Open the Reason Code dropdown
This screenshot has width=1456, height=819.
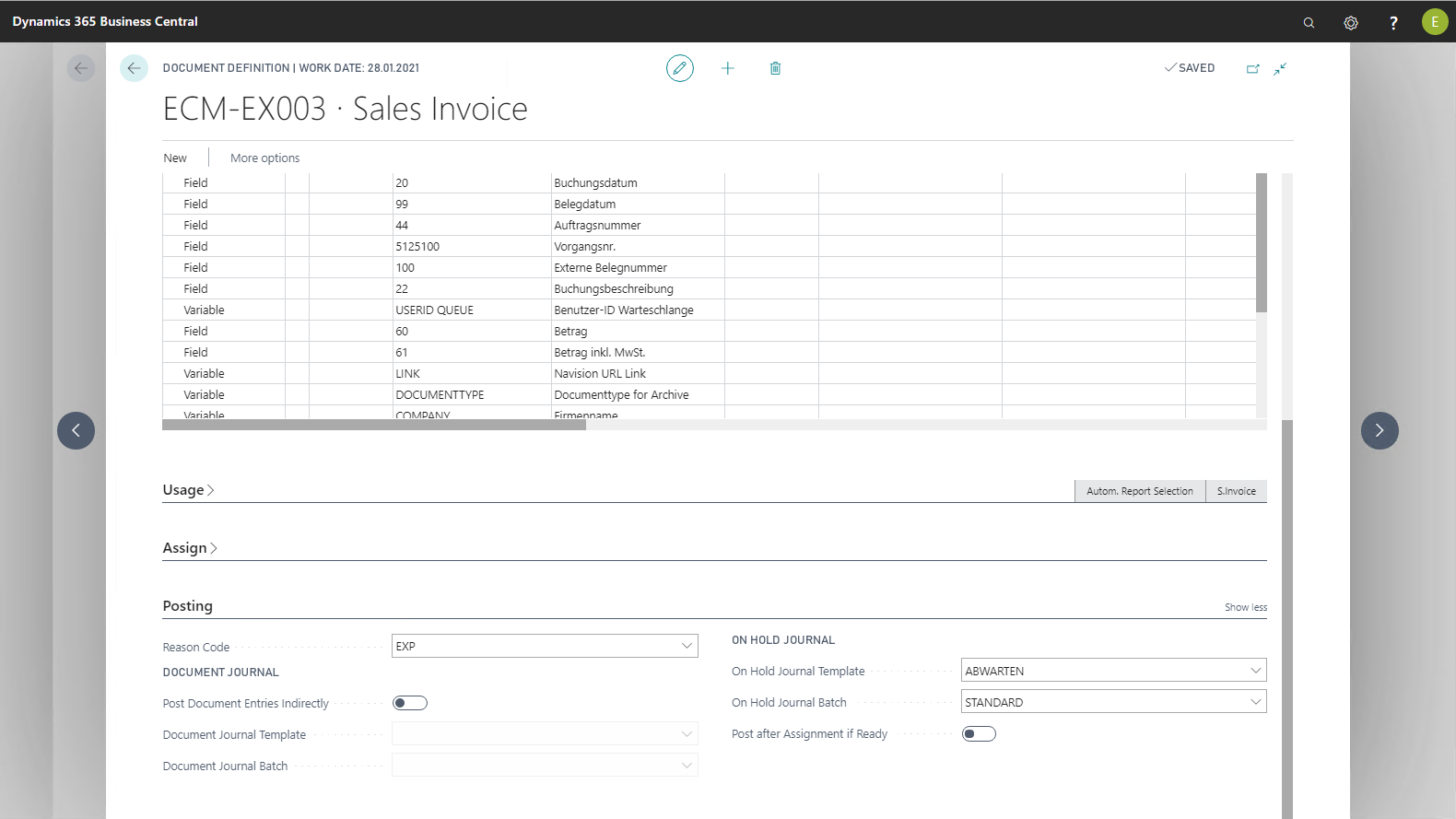[687, 646]
